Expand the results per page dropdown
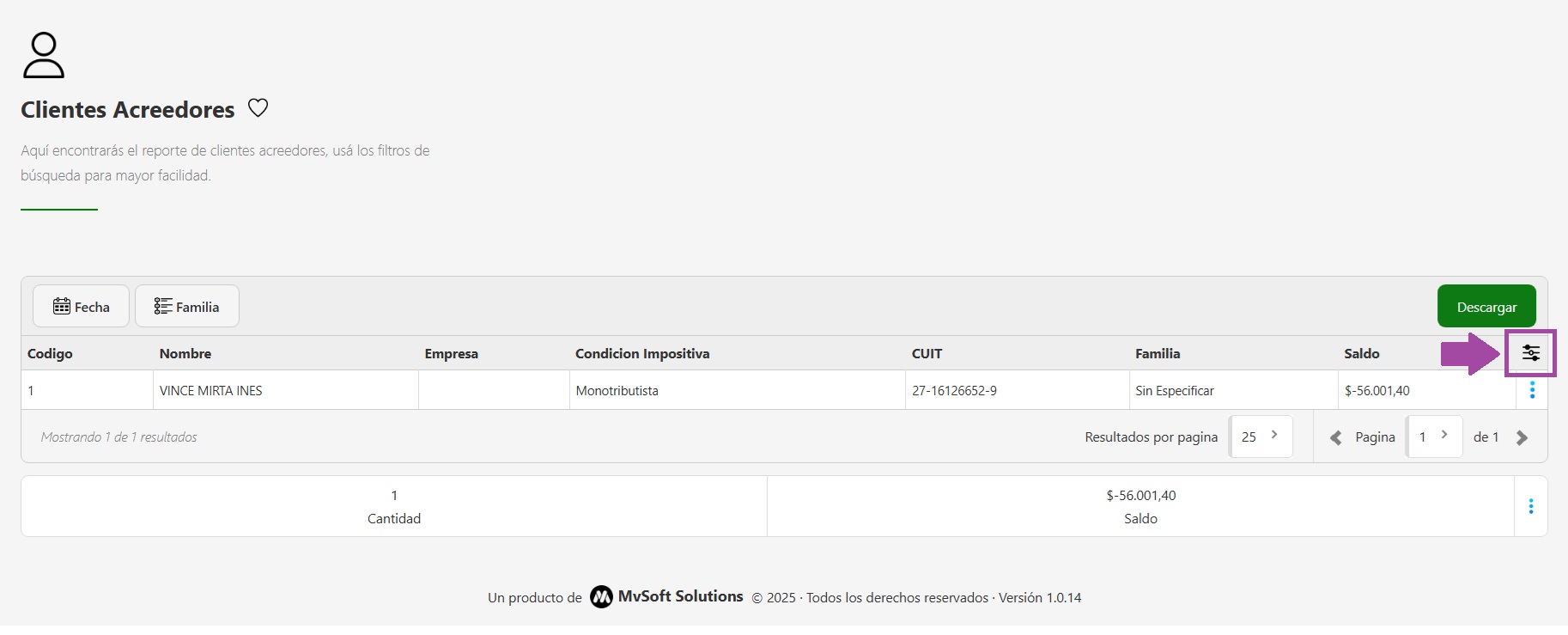Image resolution: width=1568 pixels, height=635 pixels. [x=1261, y=437]
